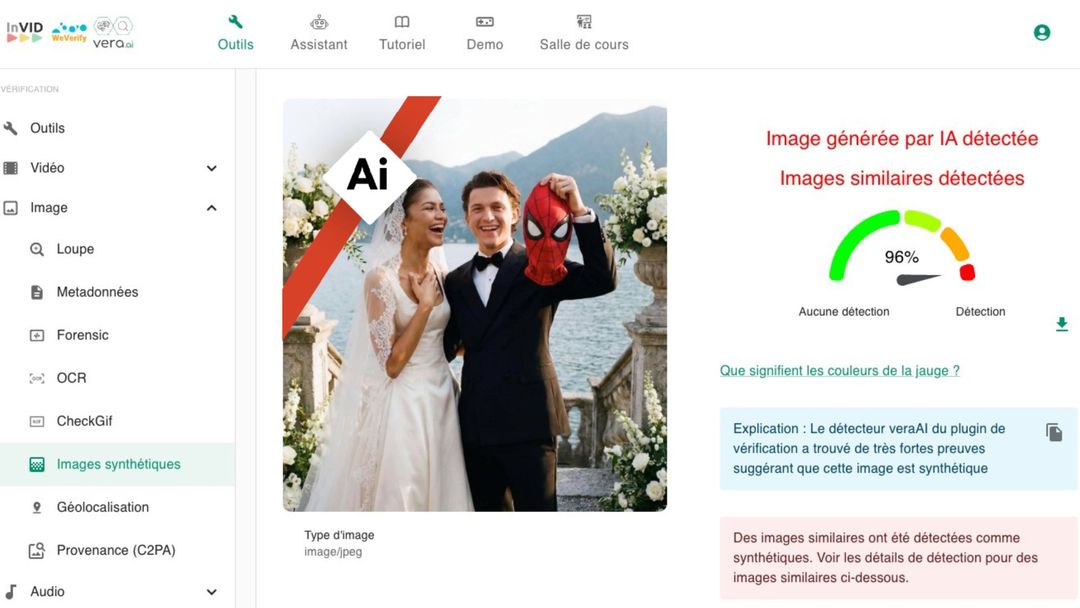
Task: Download the detection result with arrow icon
Action: tap(1061, 324)
